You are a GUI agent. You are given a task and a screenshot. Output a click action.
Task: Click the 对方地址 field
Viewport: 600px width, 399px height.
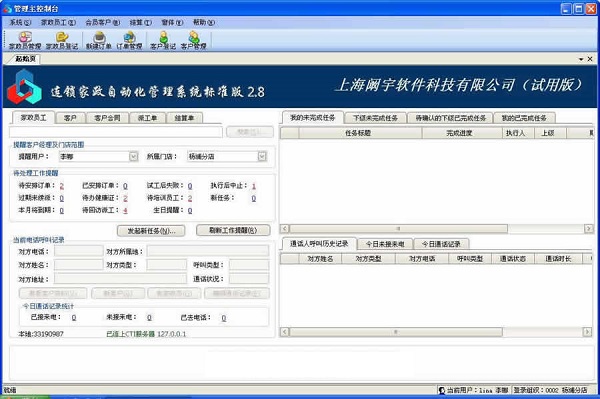tap(120, 279)
